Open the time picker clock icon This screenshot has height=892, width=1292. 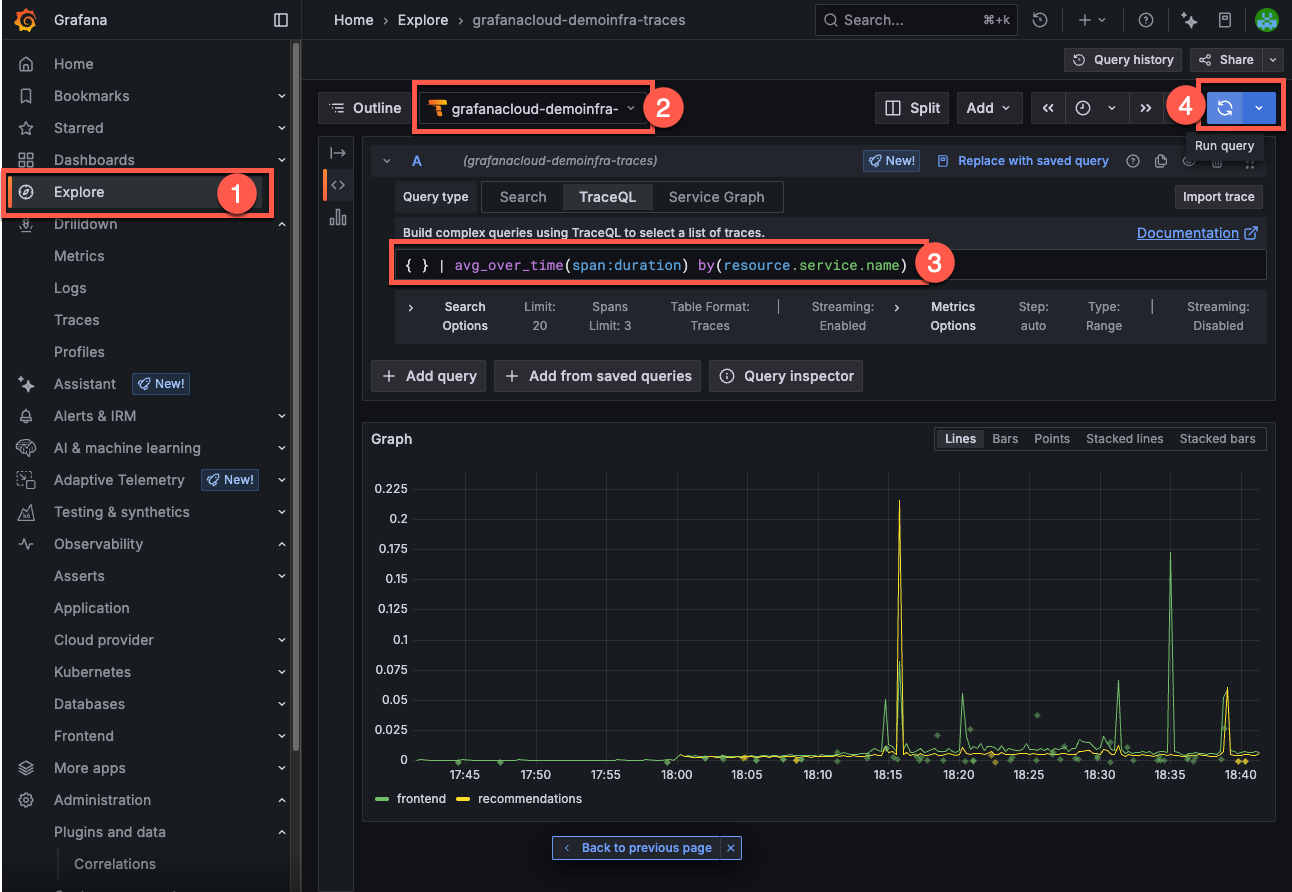1083,108
